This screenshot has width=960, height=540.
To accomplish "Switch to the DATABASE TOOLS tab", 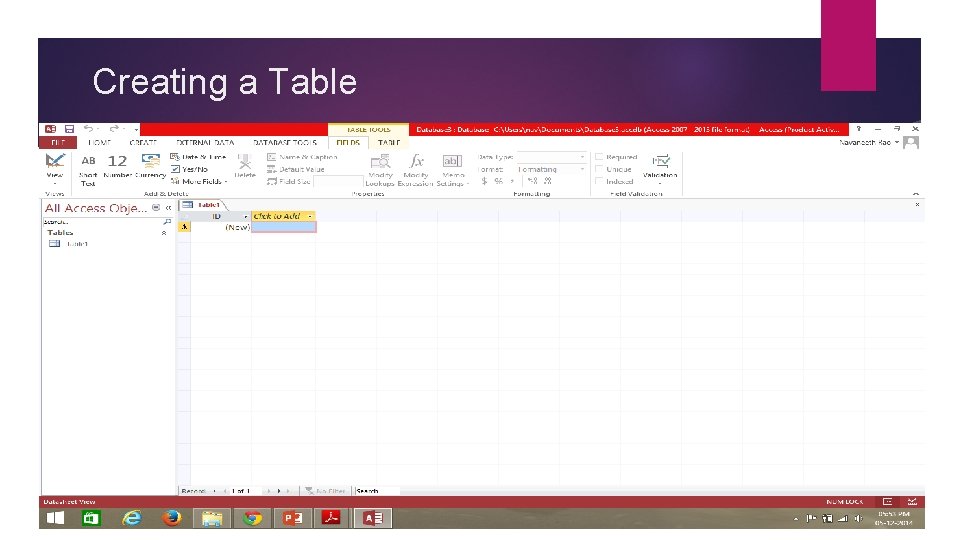I will (x=285, y=143).
